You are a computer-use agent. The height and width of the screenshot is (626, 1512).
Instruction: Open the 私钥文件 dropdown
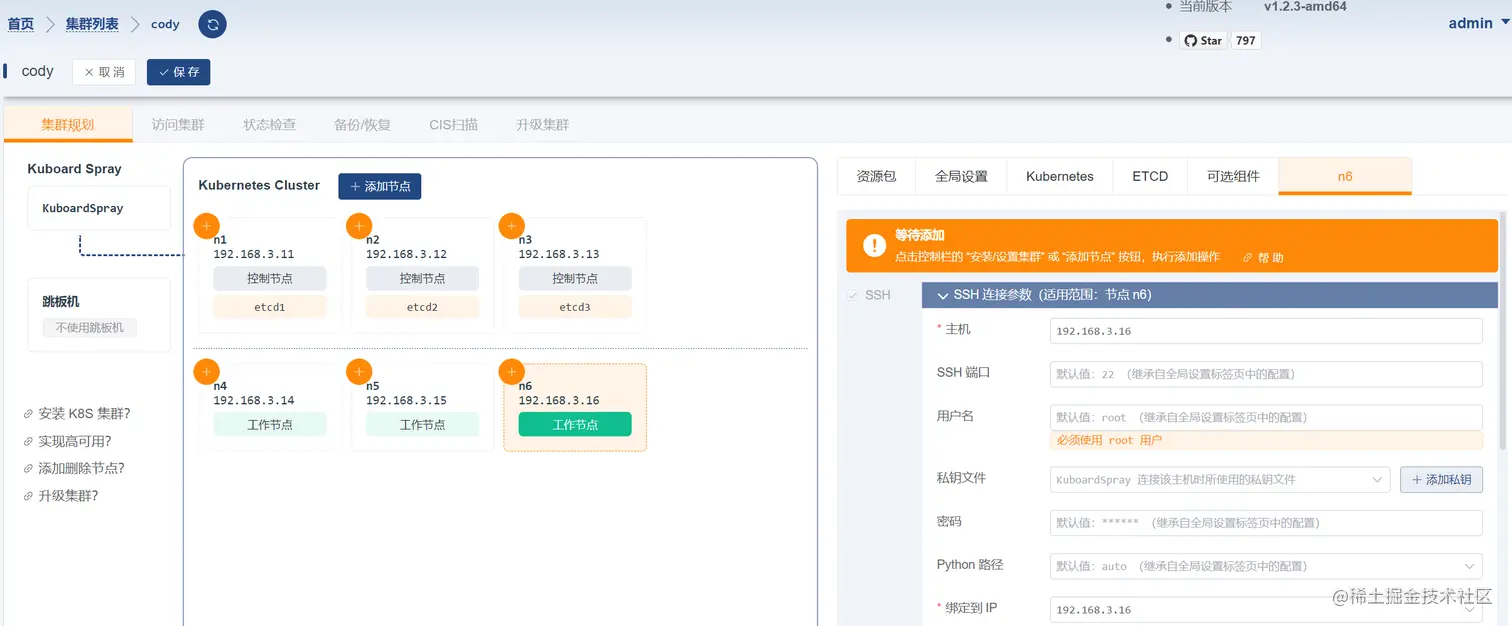1220,479
